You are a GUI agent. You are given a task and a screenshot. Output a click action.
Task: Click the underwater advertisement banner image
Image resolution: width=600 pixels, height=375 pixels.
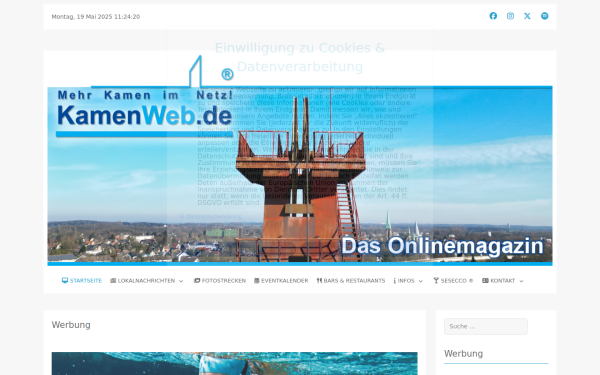(235, 364)
